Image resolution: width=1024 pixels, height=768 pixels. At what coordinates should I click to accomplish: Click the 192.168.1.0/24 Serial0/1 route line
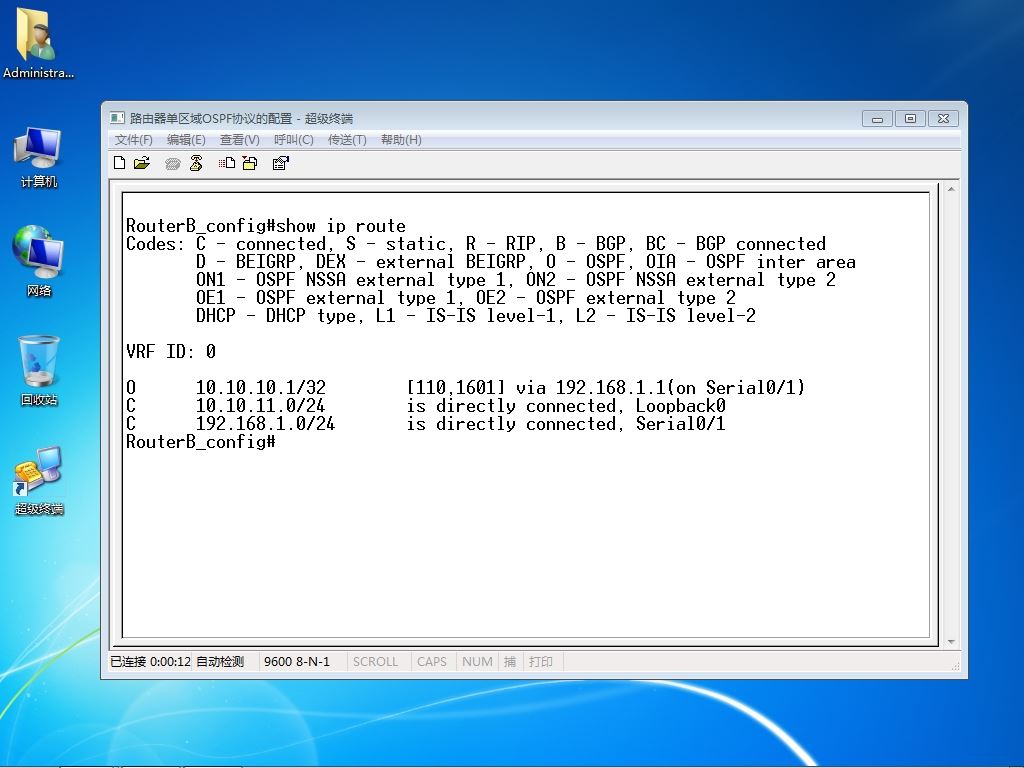click(426, 424)
